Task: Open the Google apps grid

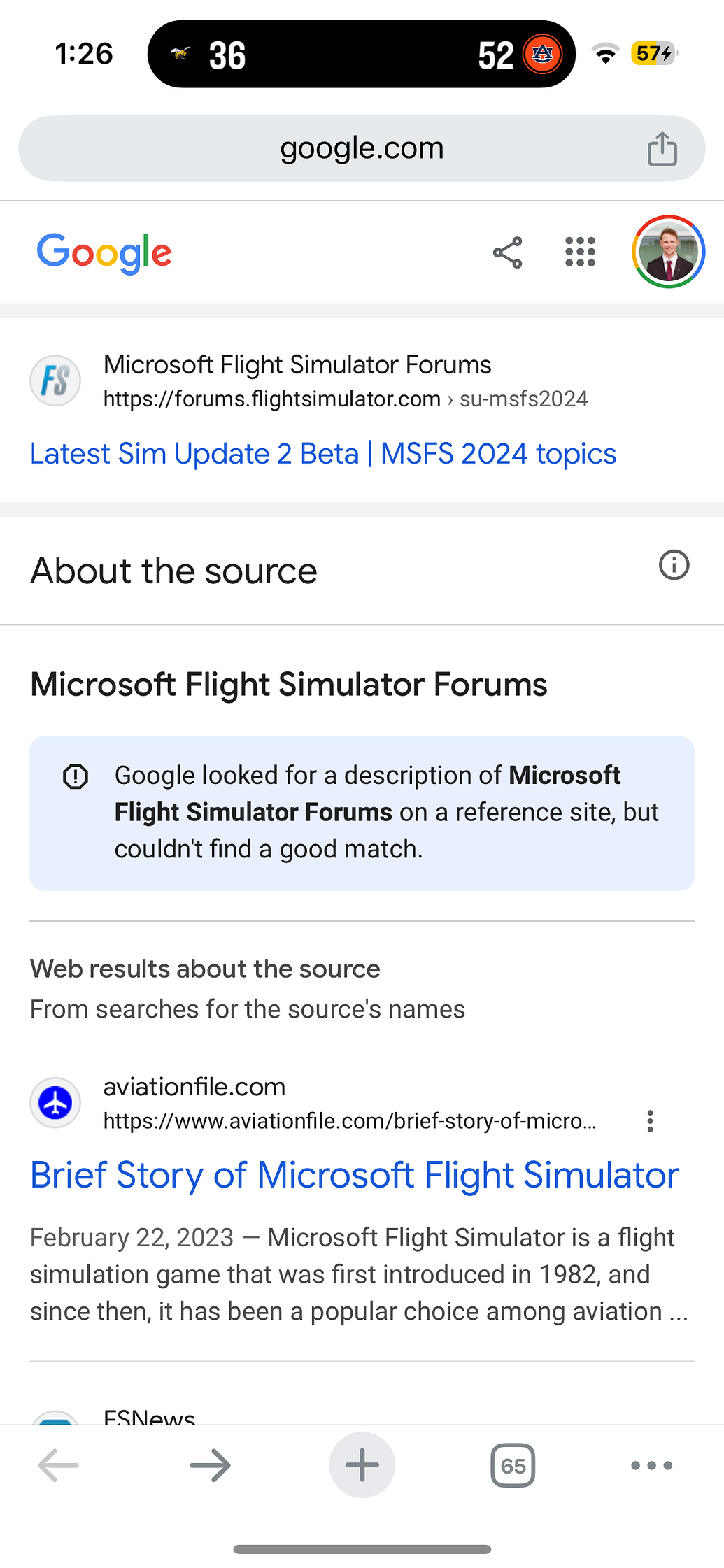Action: point(579,252)
